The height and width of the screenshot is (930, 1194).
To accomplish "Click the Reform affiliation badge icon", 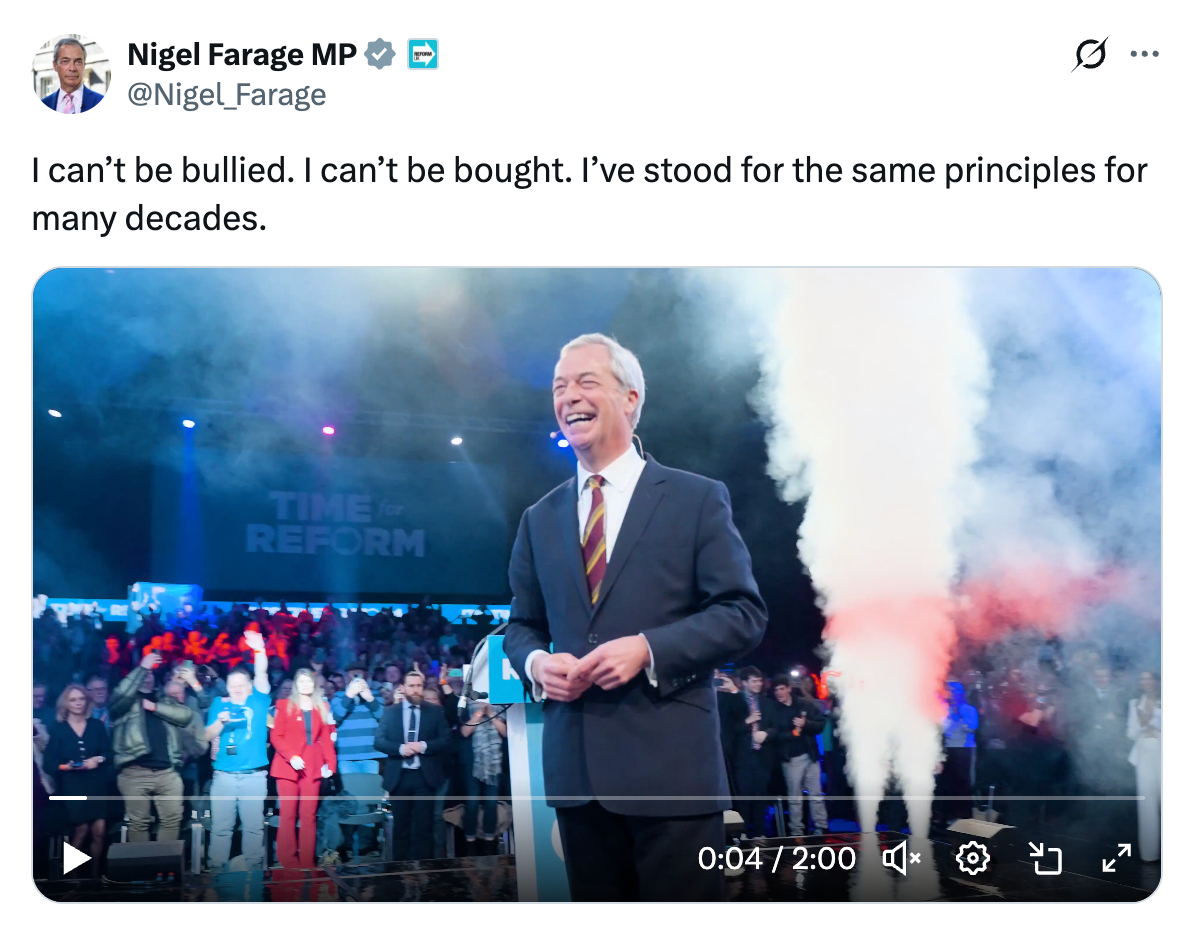I will tap(423, 55).
